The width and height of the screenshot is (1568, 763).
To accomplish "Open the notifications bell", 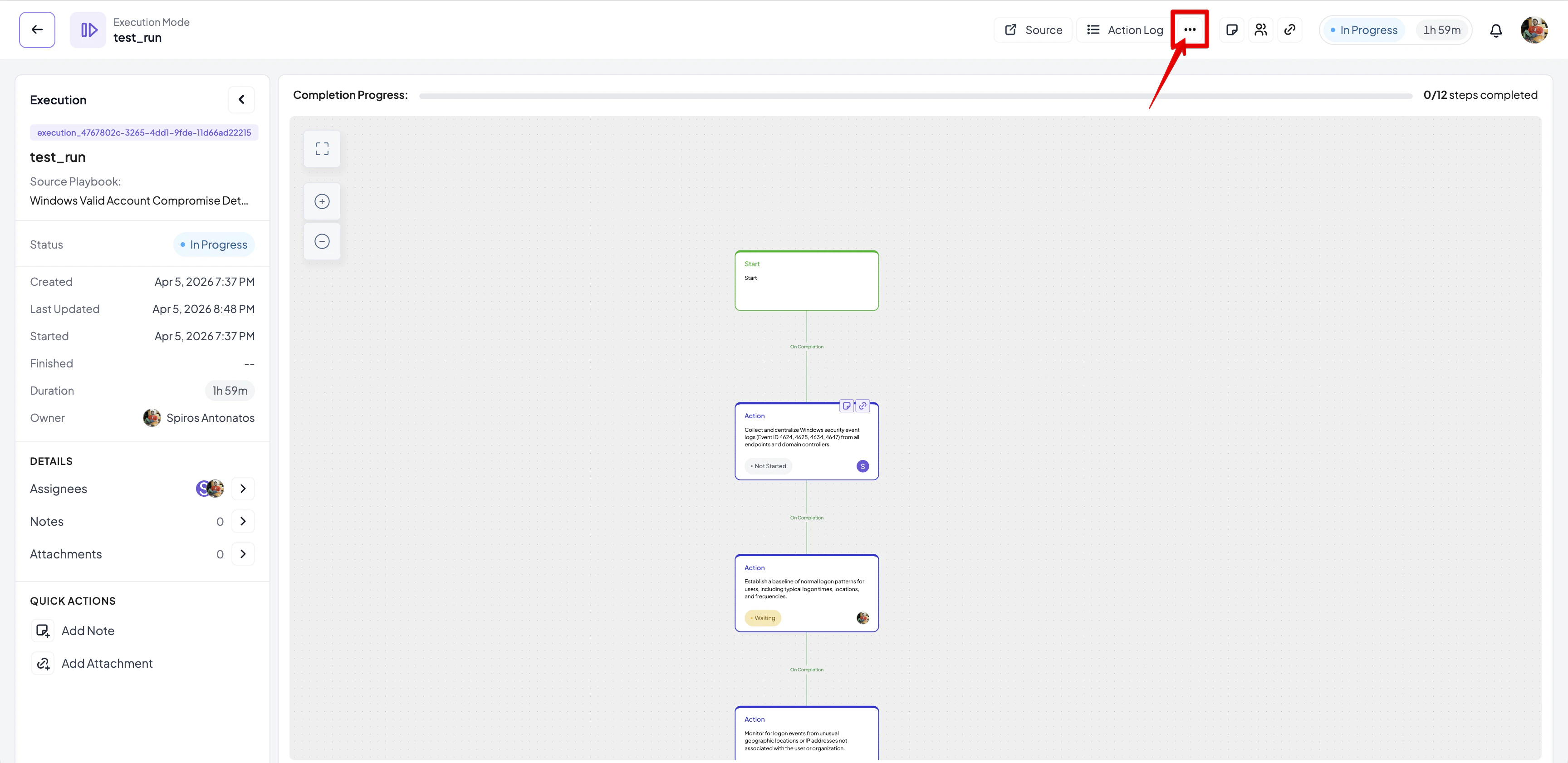I will [1495, 30].
